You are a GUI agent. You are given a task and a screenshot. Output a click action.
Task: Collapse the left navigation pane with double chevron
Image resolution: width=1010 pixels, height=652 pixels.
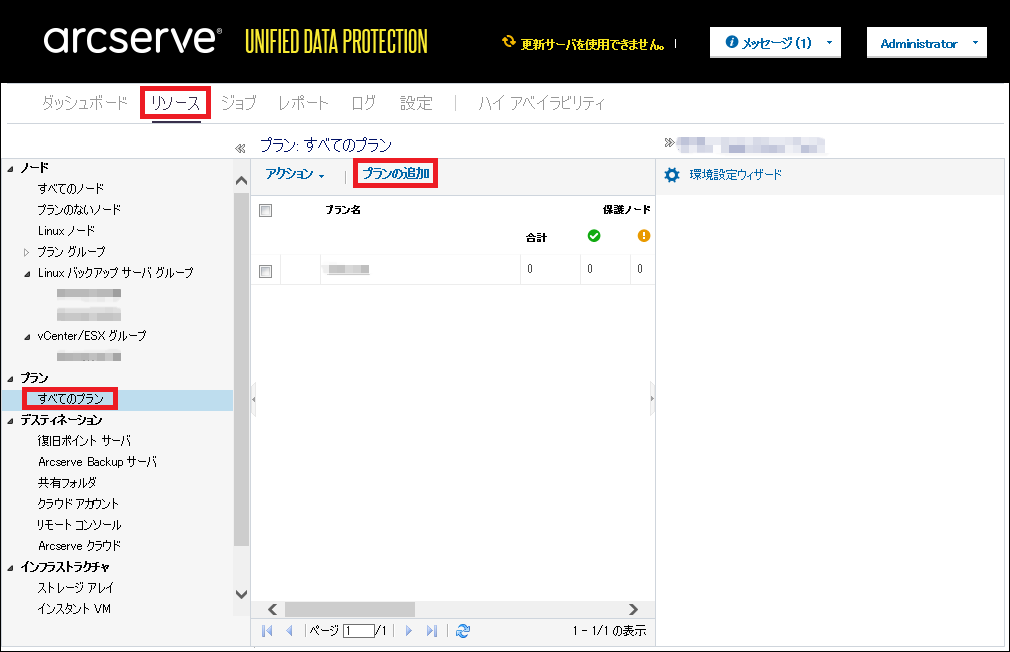point(240,148)
